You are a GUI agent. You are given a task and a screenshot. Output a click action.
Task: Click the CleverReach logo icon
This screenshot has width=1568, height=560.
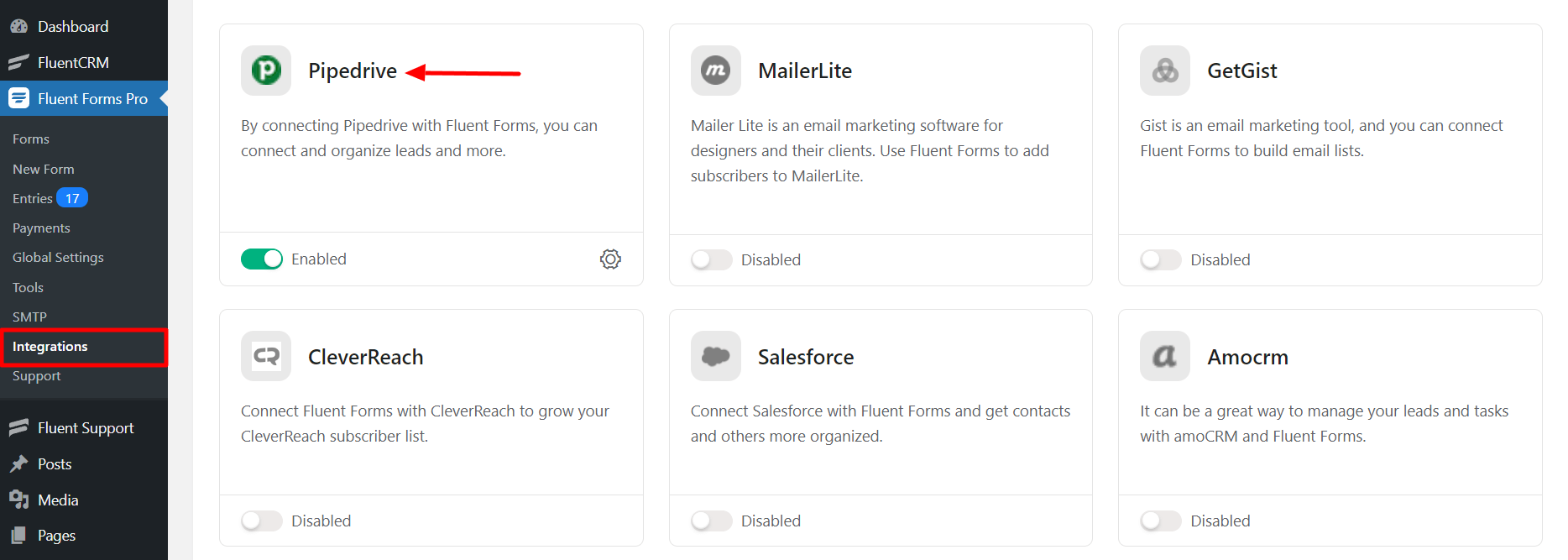click(266, 356)
